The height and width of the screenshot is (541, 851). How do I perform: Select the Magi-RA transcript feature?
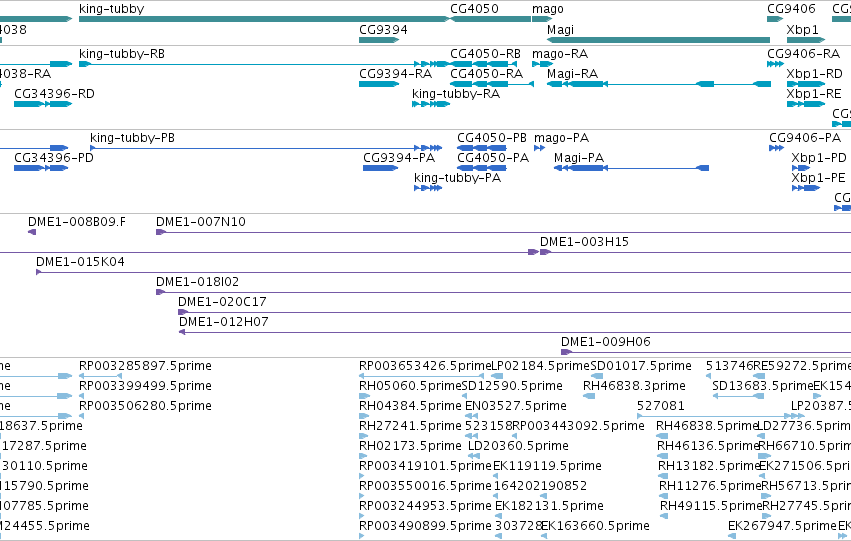point(659,84)
